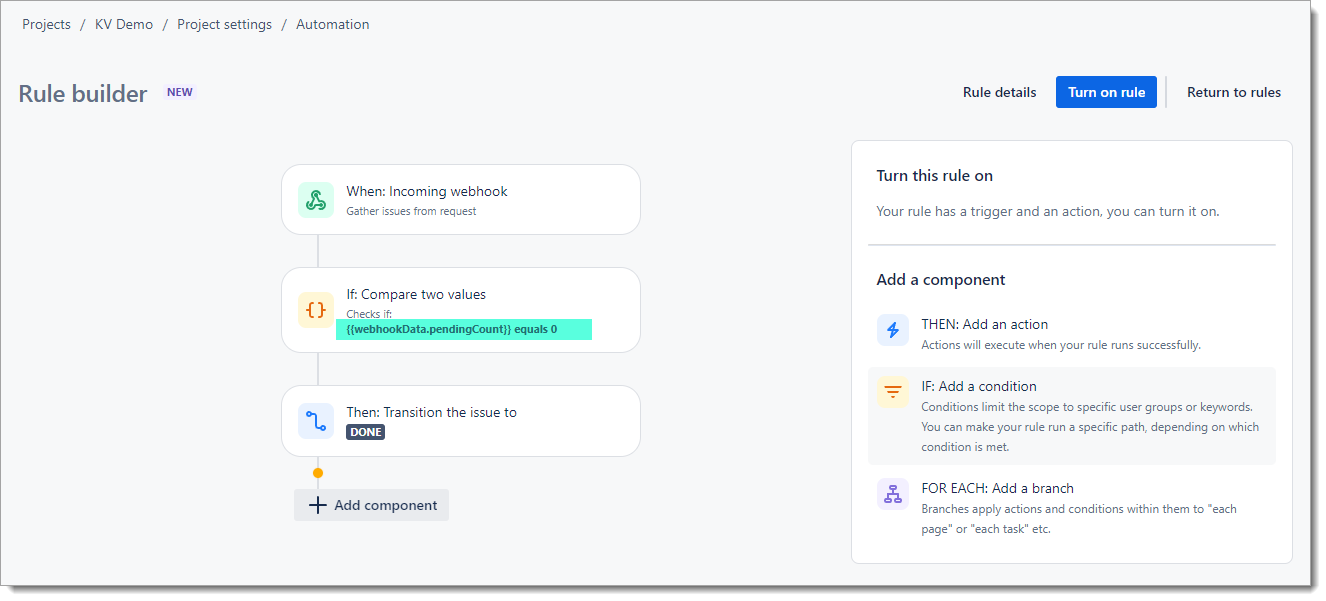The width and height of the screenshot is (1326, 601).
Task: Click the transition issue action icon
Action: coord(316,421)
